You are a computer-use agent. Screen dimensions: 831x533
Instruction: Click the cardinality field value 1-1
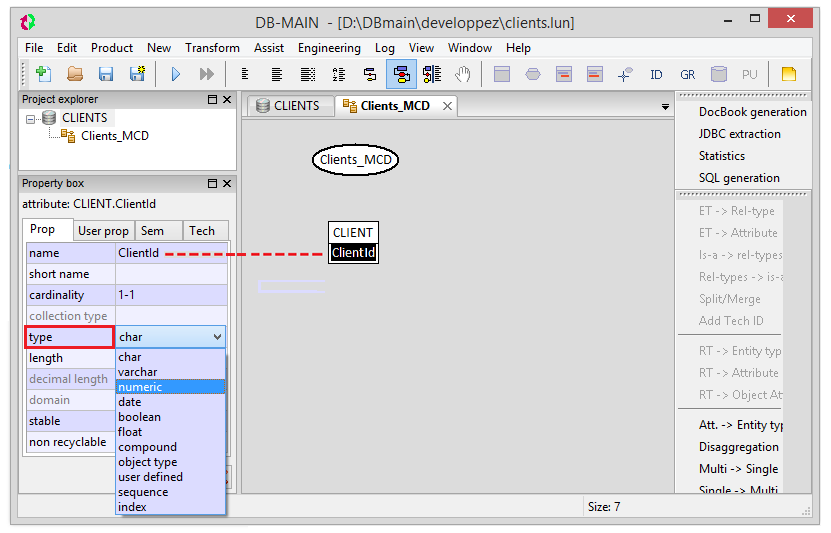pos(172,295)
